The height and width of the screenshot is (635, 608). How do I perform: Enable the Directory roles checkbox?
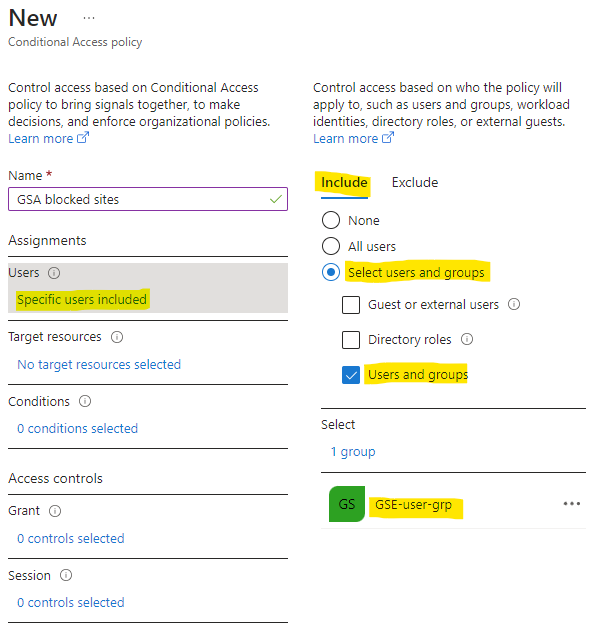[x=351, y=340]
